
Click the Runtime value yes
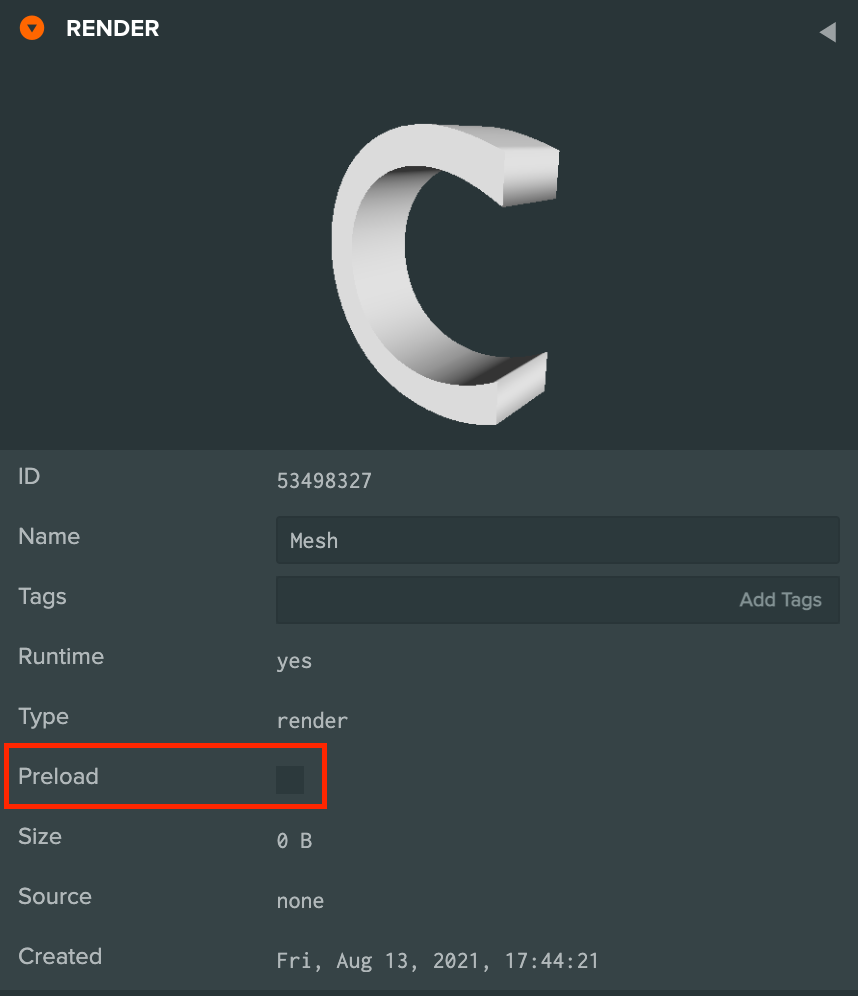(294, 661)
